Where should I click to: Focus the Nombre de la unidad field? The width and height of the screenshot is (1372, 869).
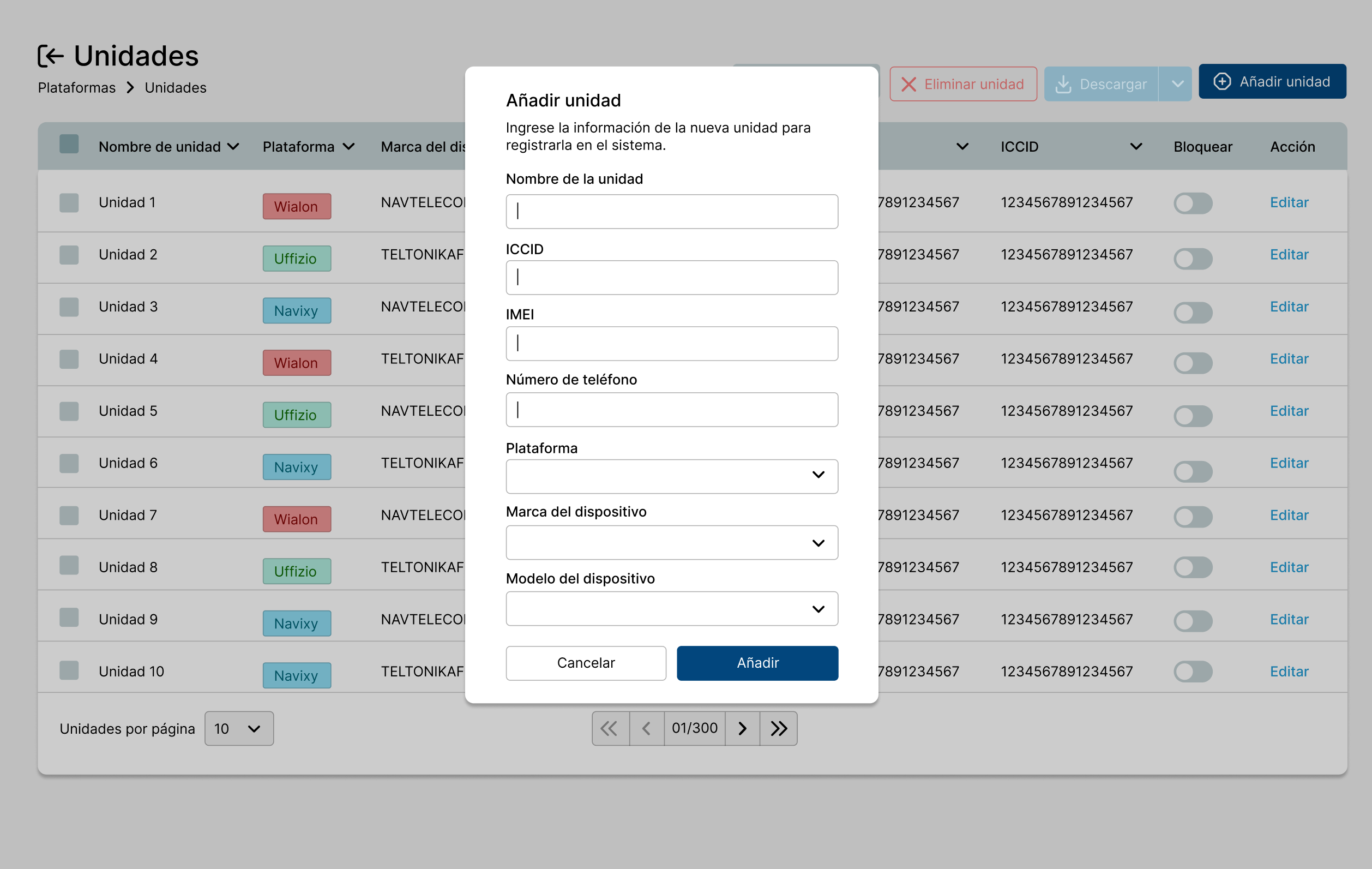click(671, 212)
